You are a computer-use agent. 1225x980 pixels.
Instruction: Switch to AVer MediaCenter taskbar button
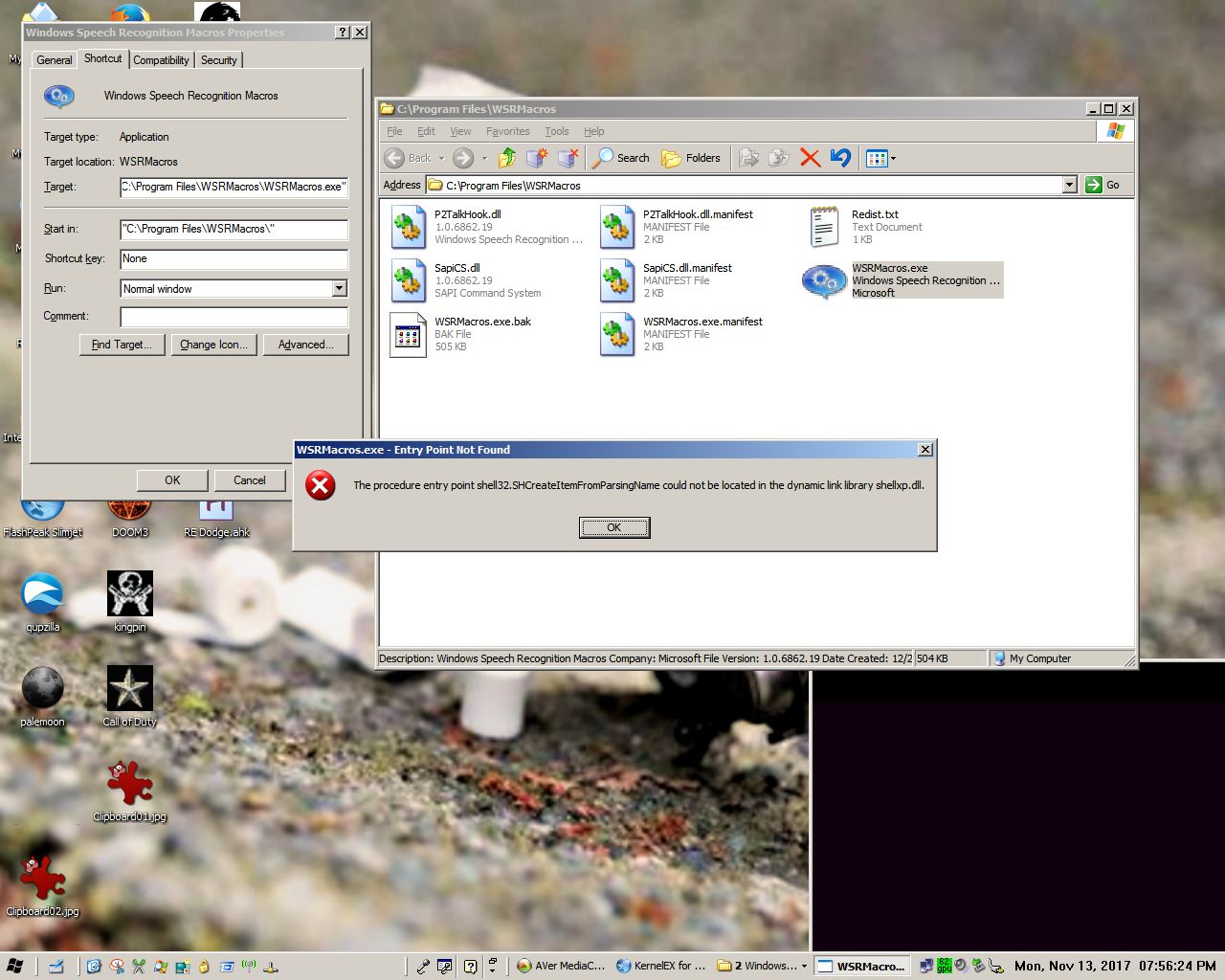point(561,966)
